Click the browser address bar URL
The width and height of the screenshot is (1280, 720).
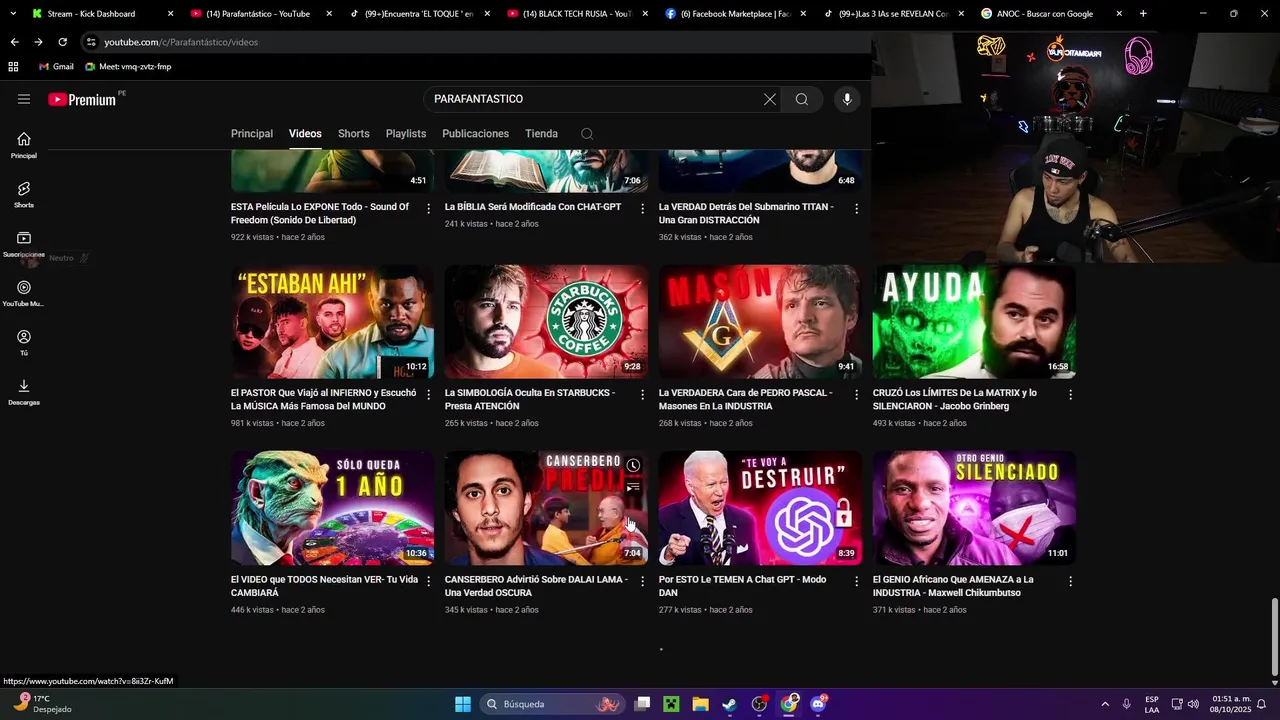pyautogui.click(x=181, y=42)
